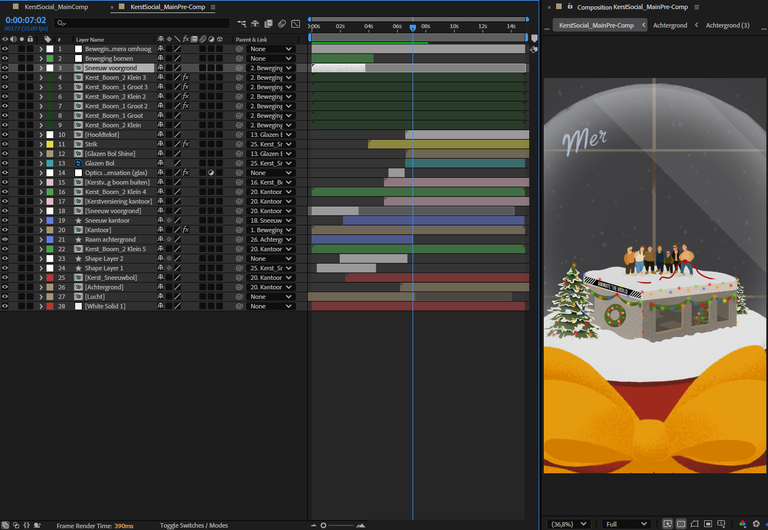This screenshot has height=530, width=768.
Task: Click the shy switch on Kantoor layer
Action: click(x=161, y=230)
